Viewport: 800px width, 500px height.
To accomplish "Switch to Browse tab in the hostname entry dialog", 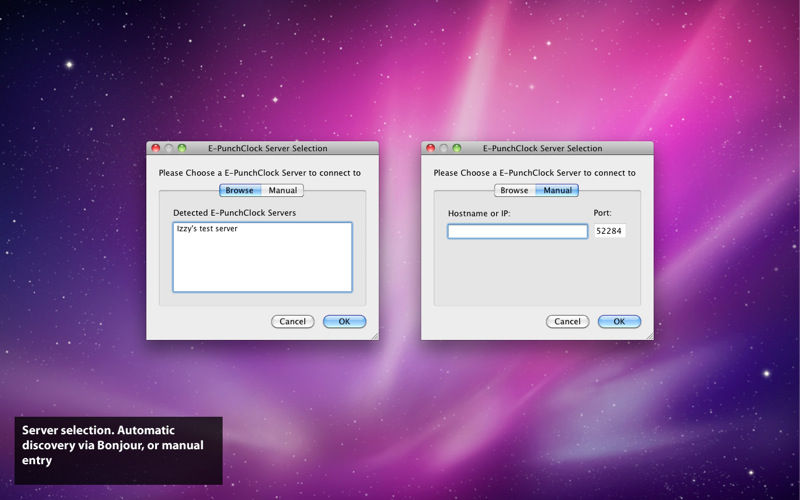I will 514,190.
